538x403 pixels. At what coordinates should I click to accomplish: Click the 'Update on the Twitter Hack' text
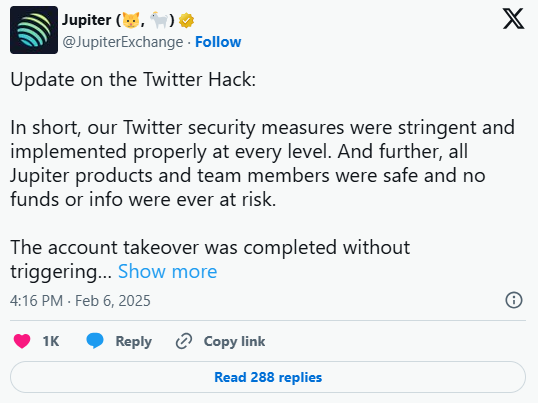point(133,80)
